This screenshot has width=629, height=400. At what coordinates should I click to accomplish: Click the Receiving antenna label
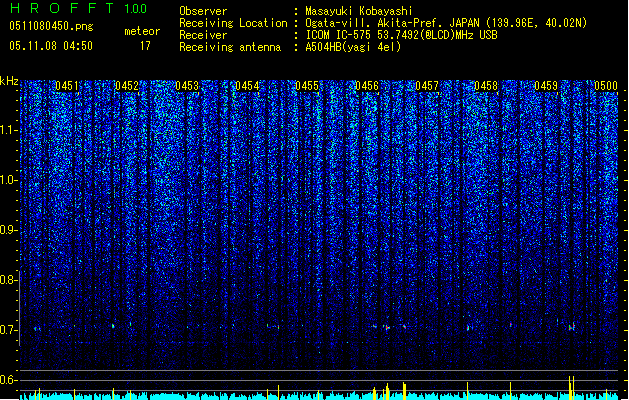[230, 47]
